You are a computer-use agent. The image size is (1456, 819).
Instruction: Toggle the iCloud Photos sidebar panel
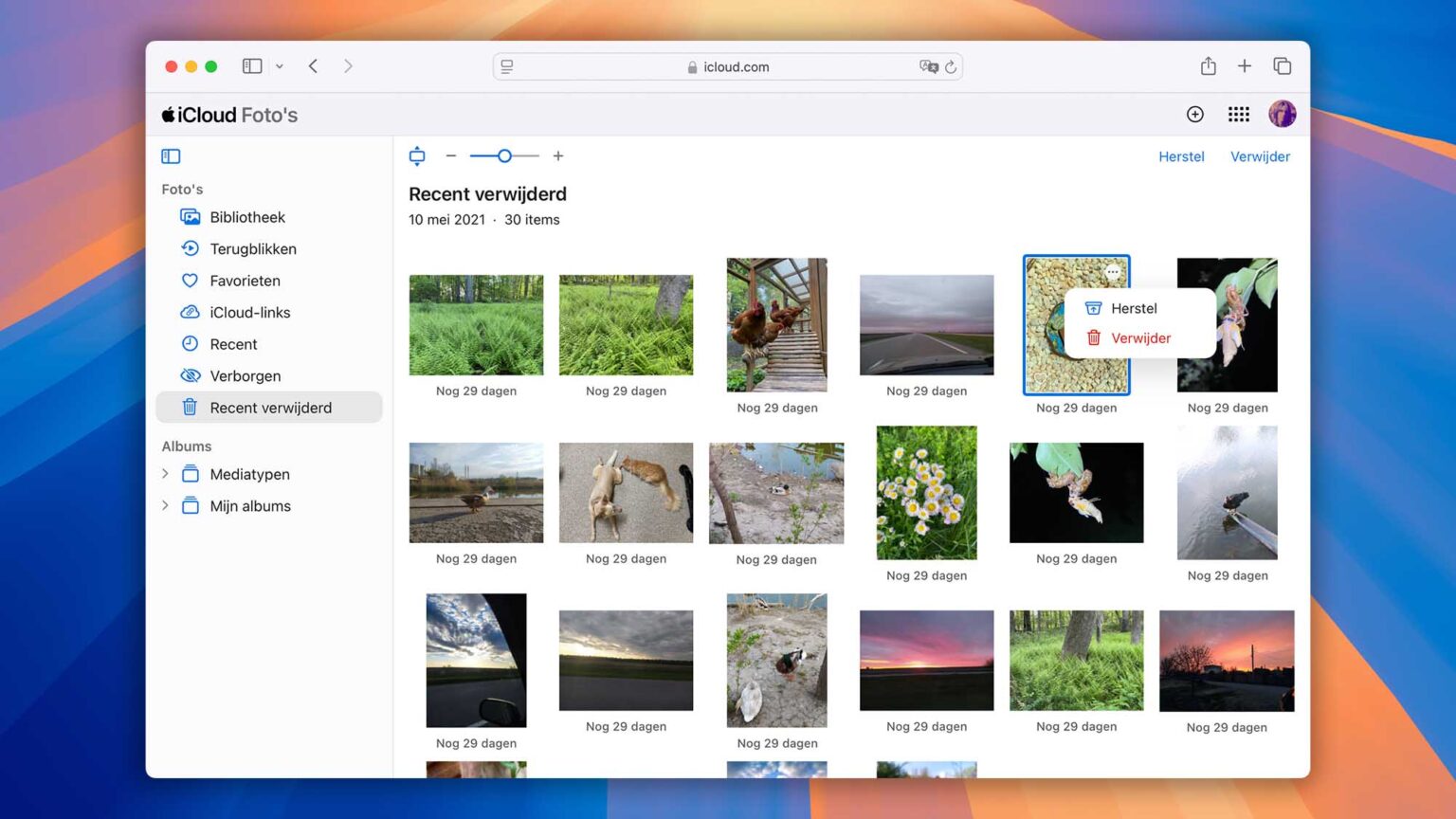171,156
